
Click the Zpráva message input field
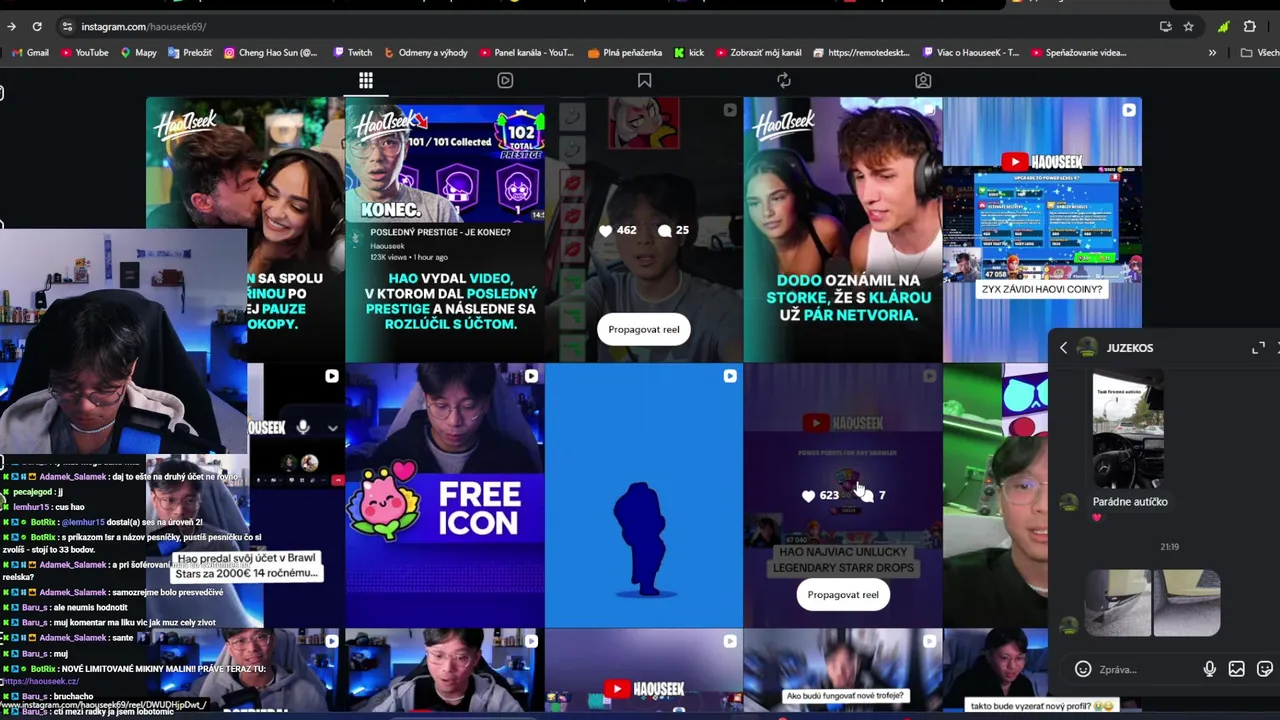[1145, 669]
